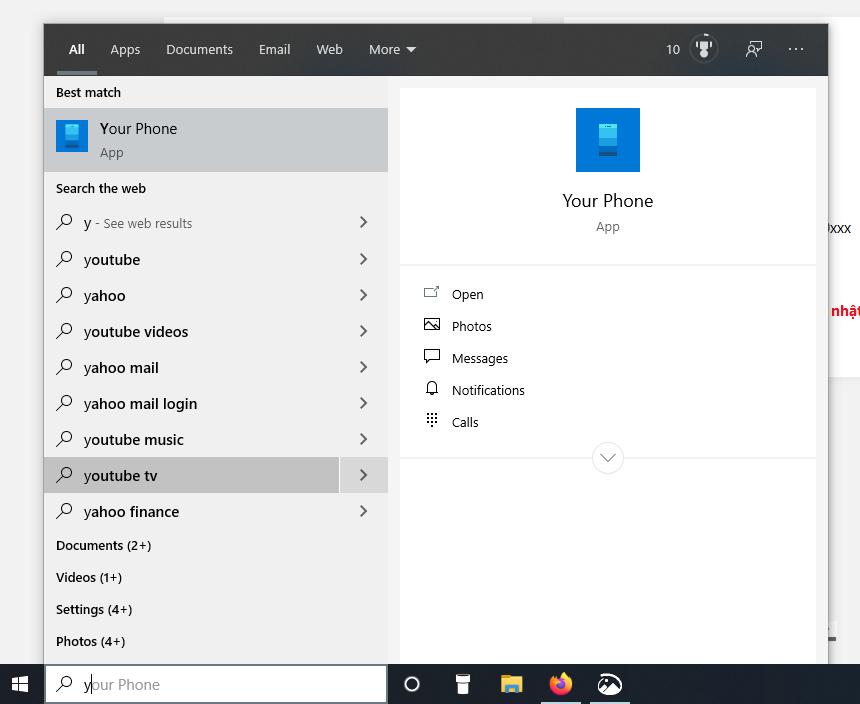This screenshot has height=704, width=860.
Task: Click the Cortana circle icon on taskbar
Action: point(412,684)
